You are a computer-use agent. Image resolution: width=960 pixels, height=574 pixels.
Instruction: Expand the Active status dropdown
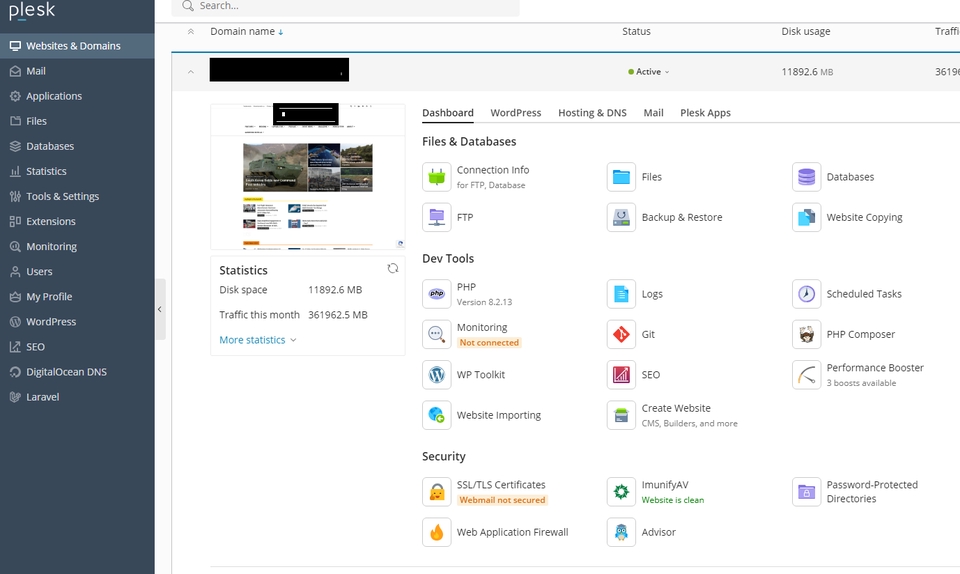click(x=648, y=72)
